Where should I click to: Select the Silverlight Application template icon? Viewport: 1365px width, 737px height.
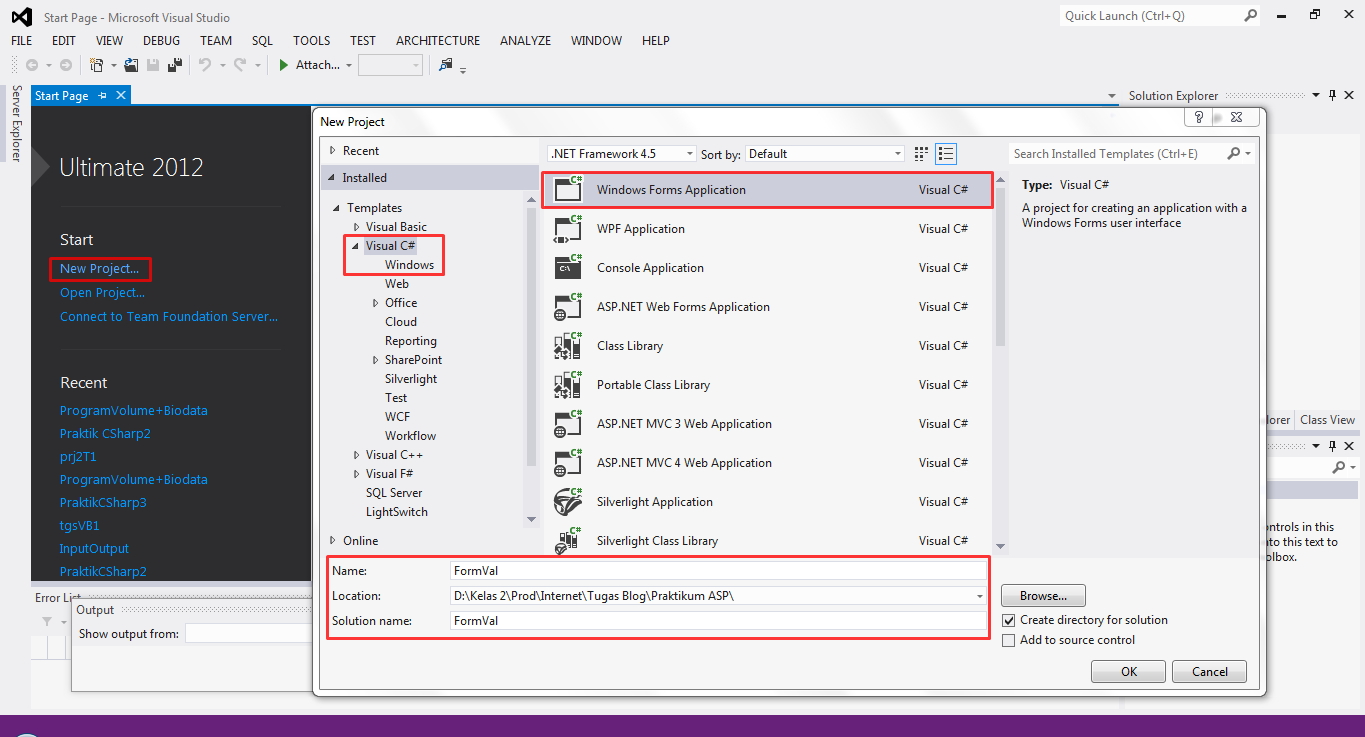(x=568, y=502)
